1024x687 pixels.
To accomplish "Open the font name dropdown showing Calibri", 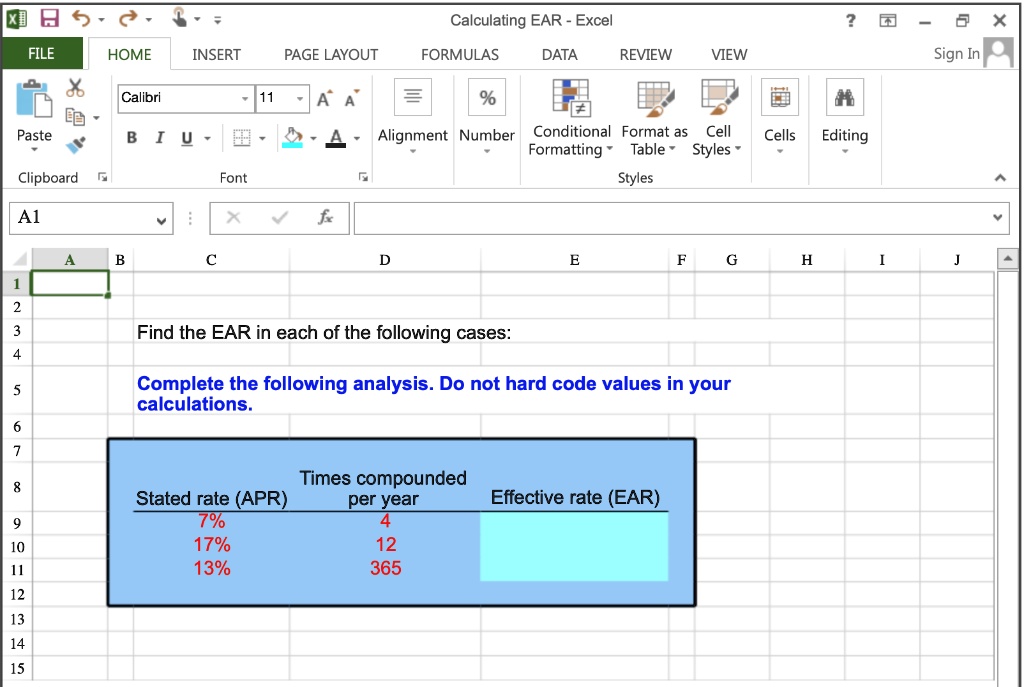I will [x=246, y=100].
